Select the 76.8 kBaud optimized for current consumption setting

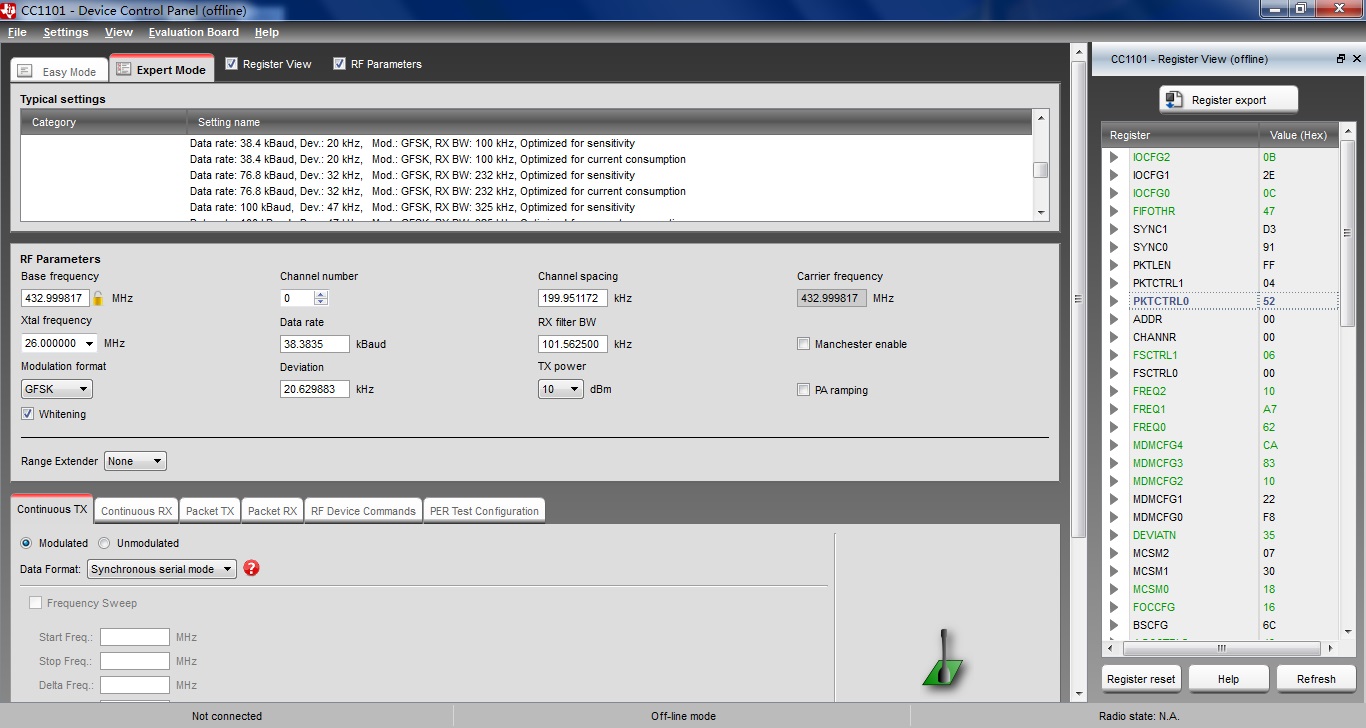tap(438, 191)
